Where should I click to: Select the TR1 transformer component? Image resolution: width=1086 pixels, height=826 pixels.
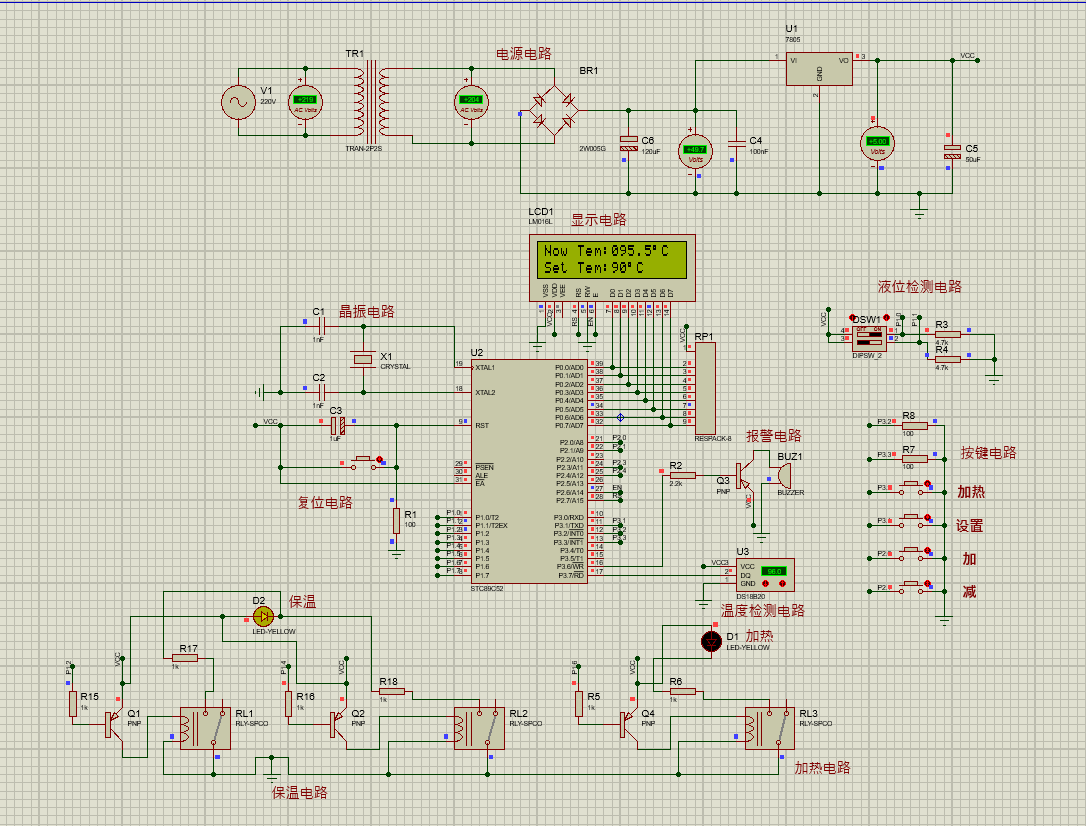tap(371, 100)
